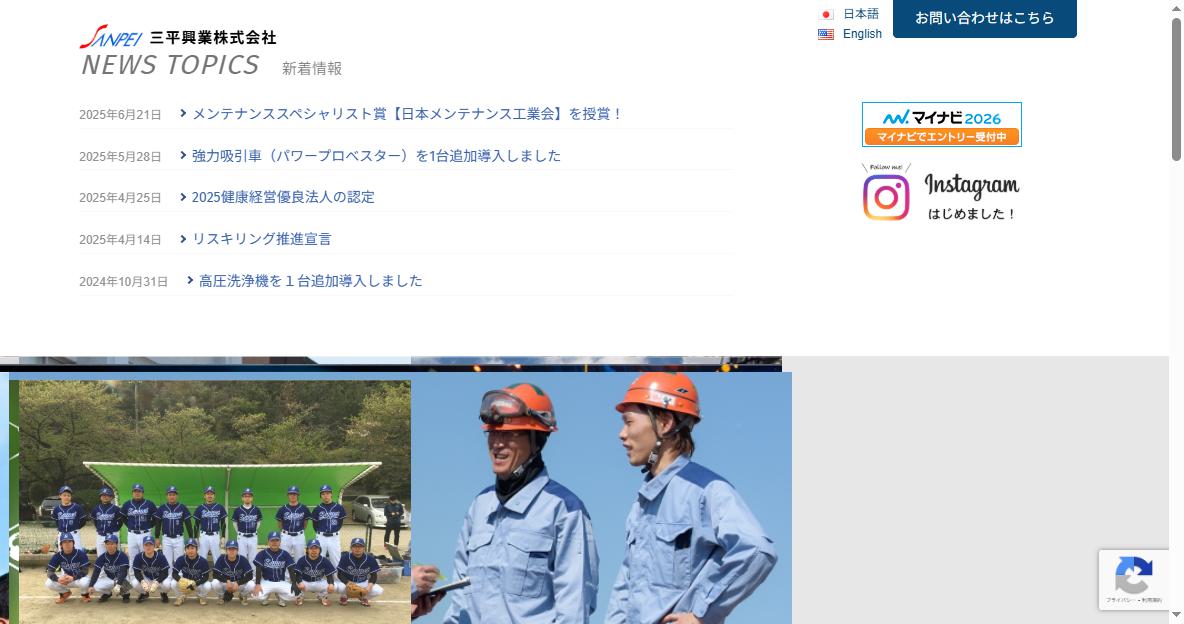Click the vertical page scrollbar thumb
1184x624 pixels.
(1176, 89)
